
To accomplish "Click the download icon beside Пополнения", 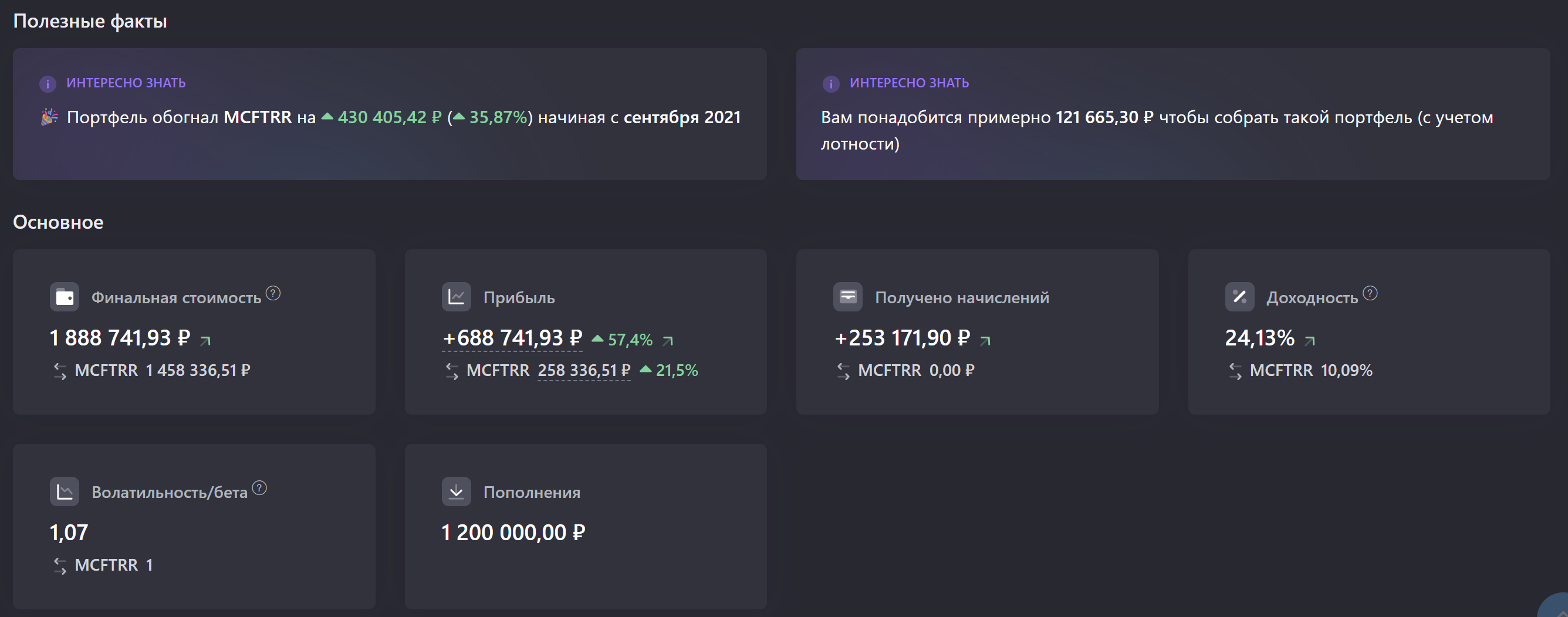I will pyautogui.click(x=456, y=491).
